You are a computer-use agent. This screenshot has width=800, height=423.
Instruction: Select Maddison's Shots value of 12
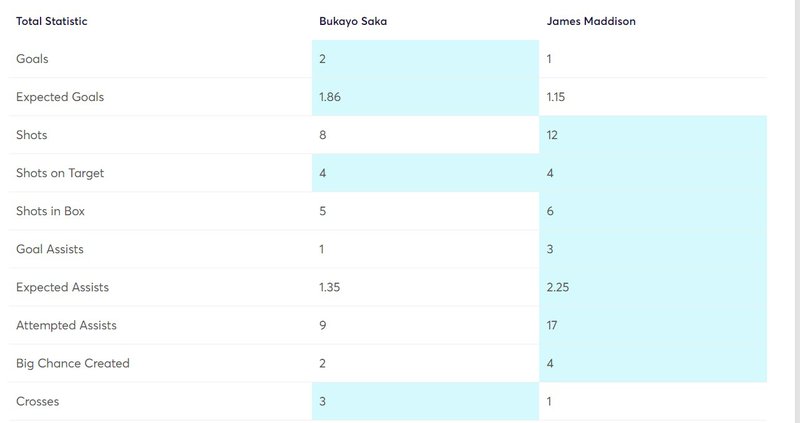[552, 135]
